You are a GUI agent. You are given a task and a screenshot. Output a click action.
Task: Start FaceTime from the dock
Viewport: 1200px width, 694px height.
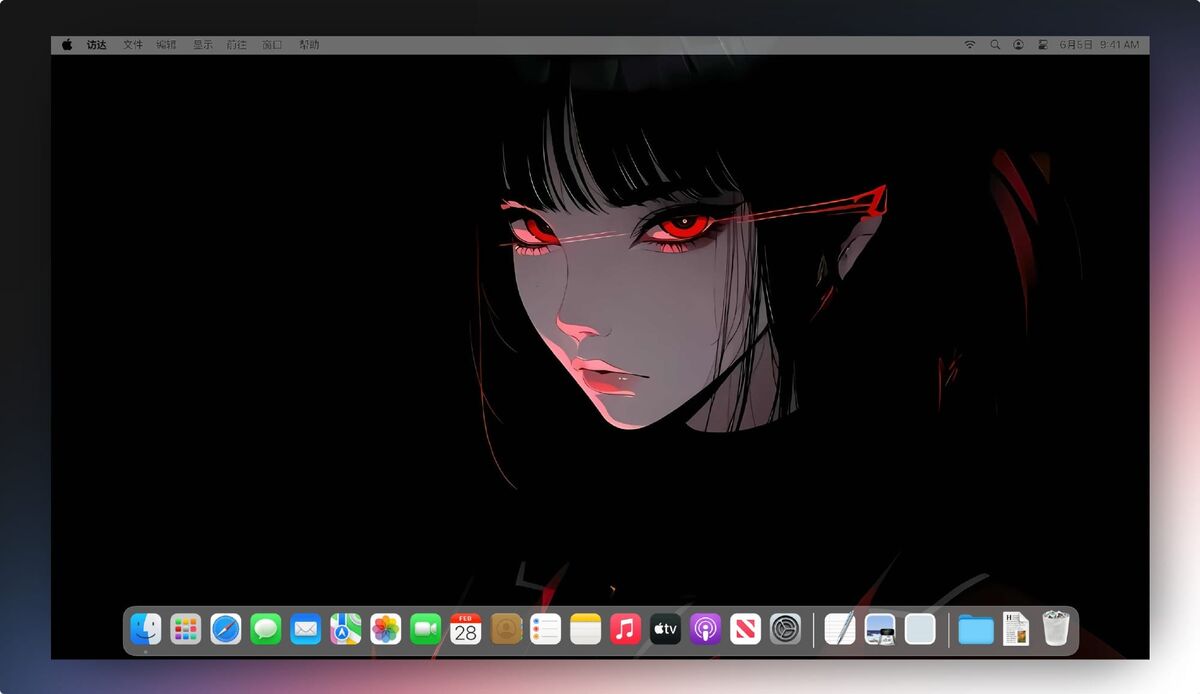pyautogui.click(x=426, y=629)
